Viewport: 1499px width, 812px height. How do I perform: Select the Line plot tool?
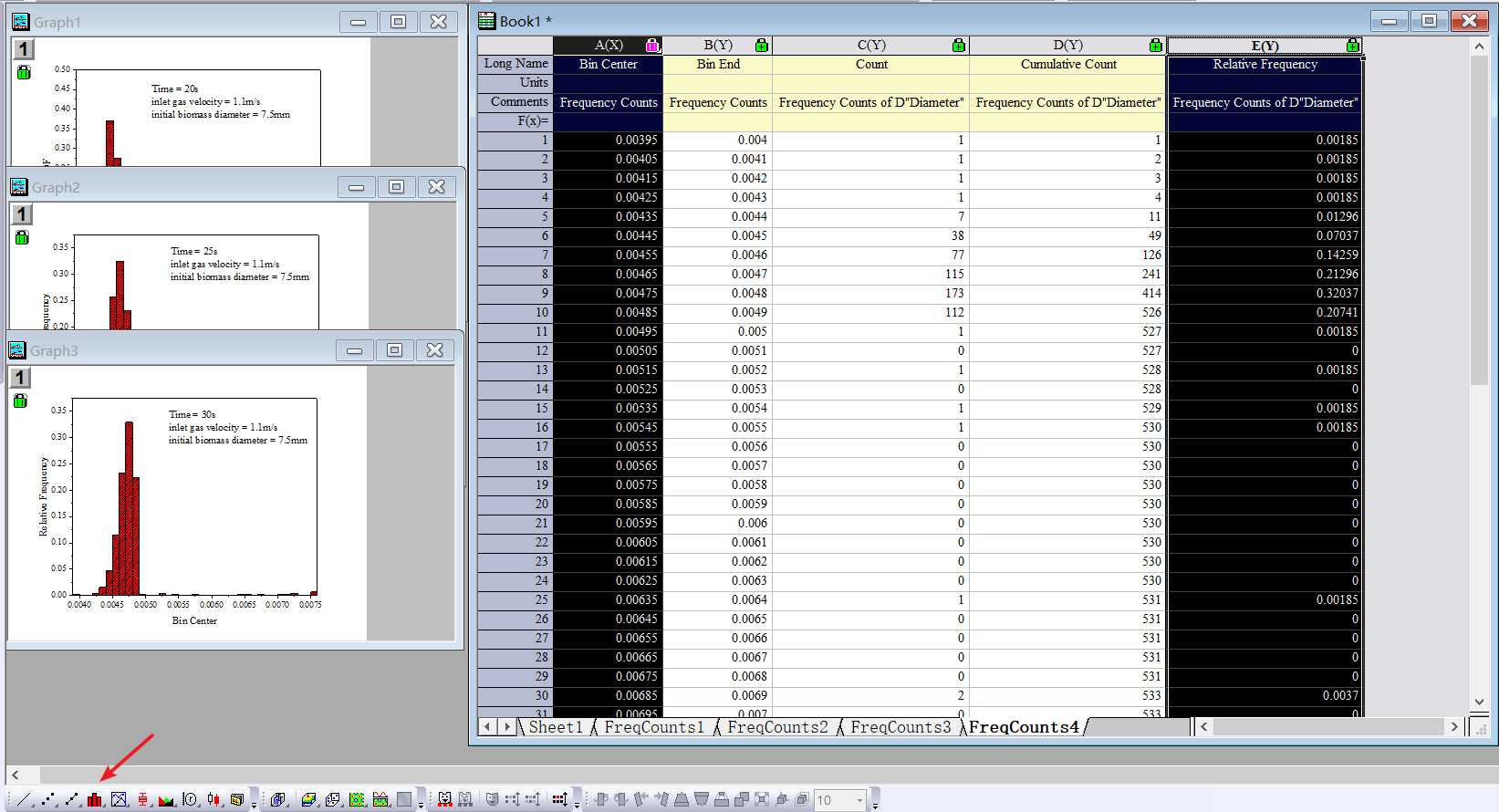[24, 799]
